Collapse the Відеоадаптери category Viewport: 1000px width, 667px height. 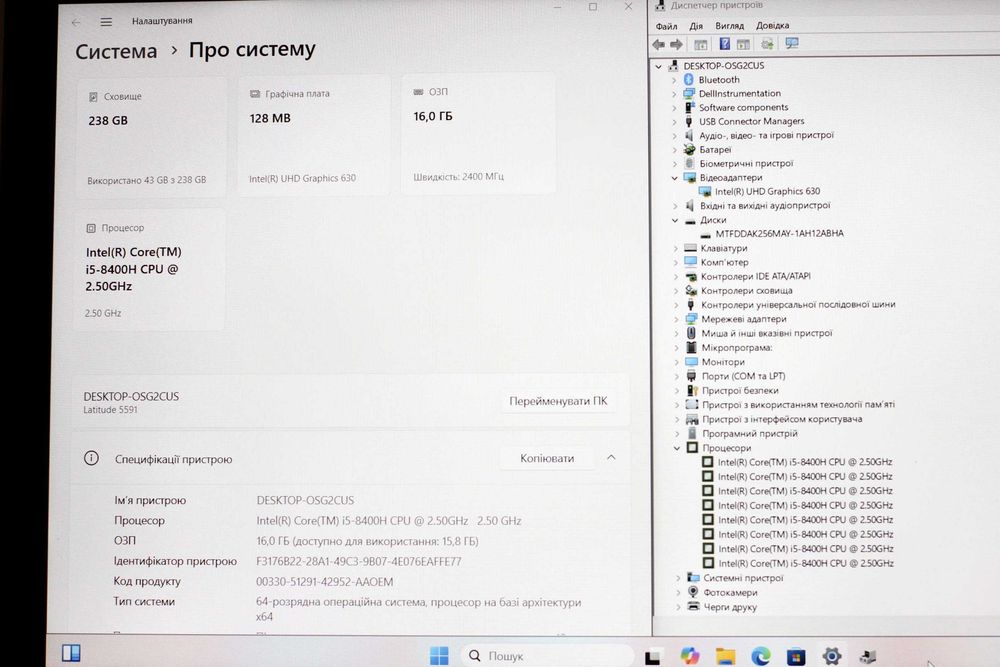(x=675, y=178)
